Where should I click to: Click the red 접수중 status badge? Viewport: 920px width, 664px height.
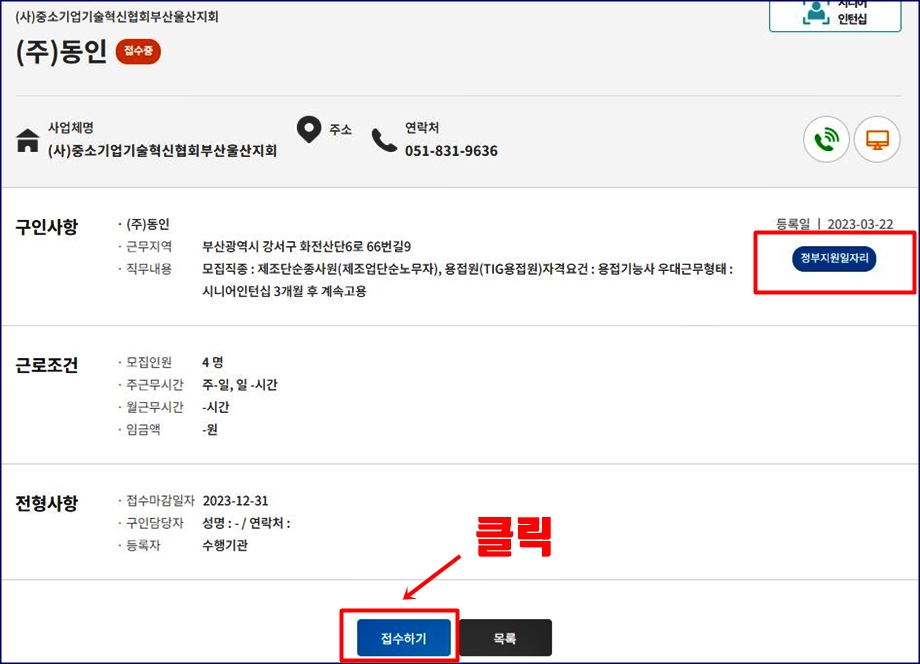coord(137,52)
